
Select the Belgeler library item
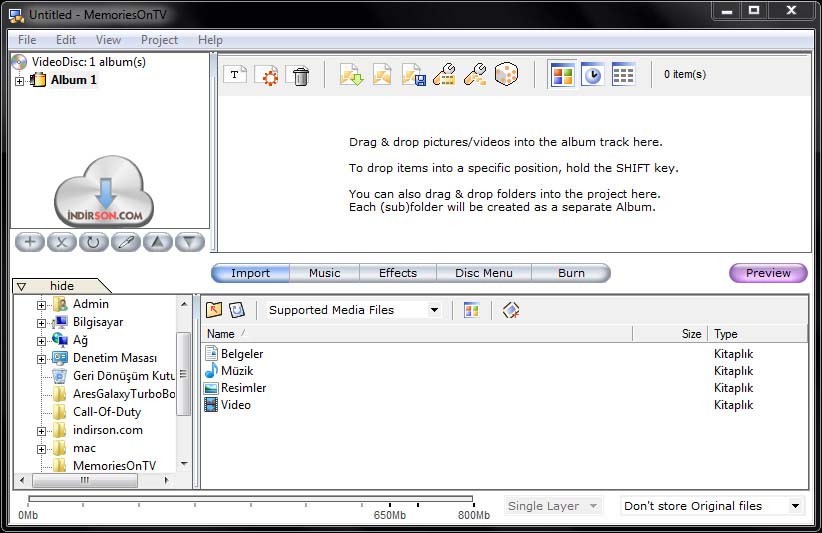[x=234, y=354]
